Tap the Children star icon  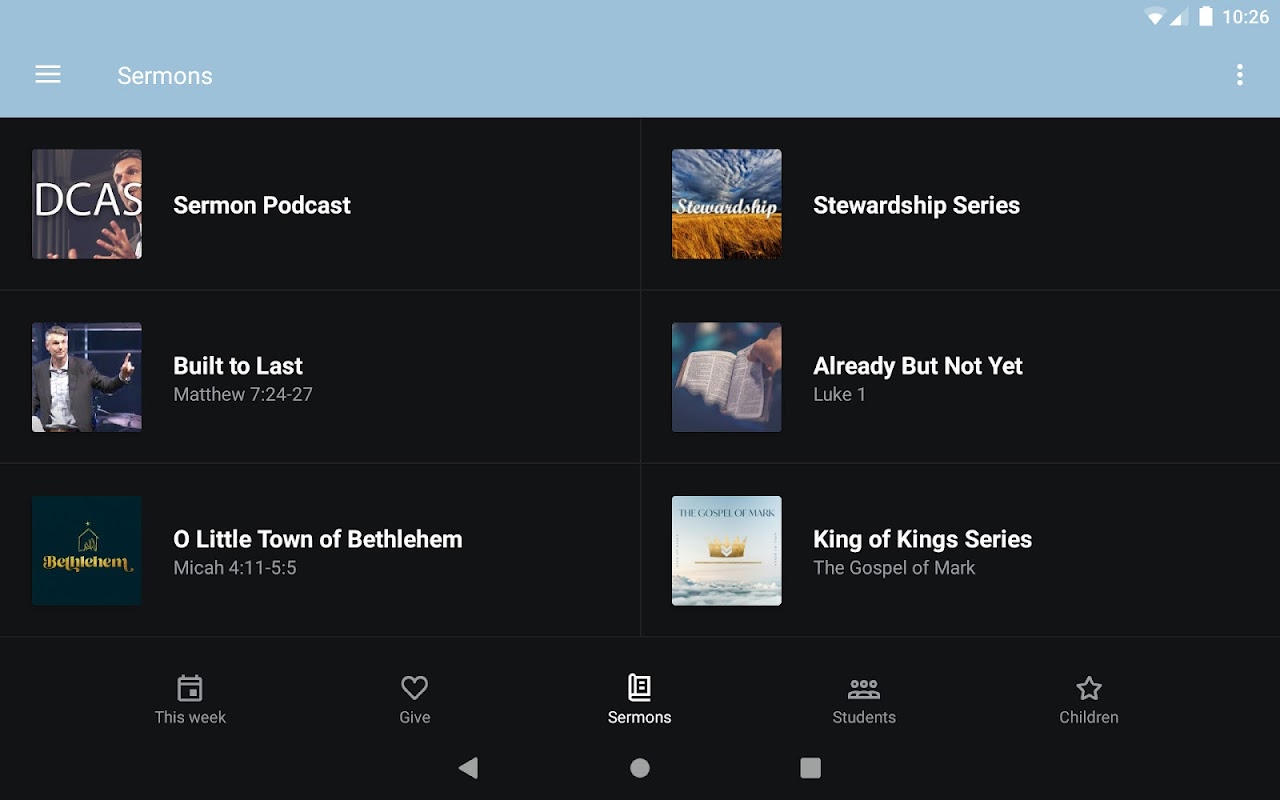coord(1088,688)
